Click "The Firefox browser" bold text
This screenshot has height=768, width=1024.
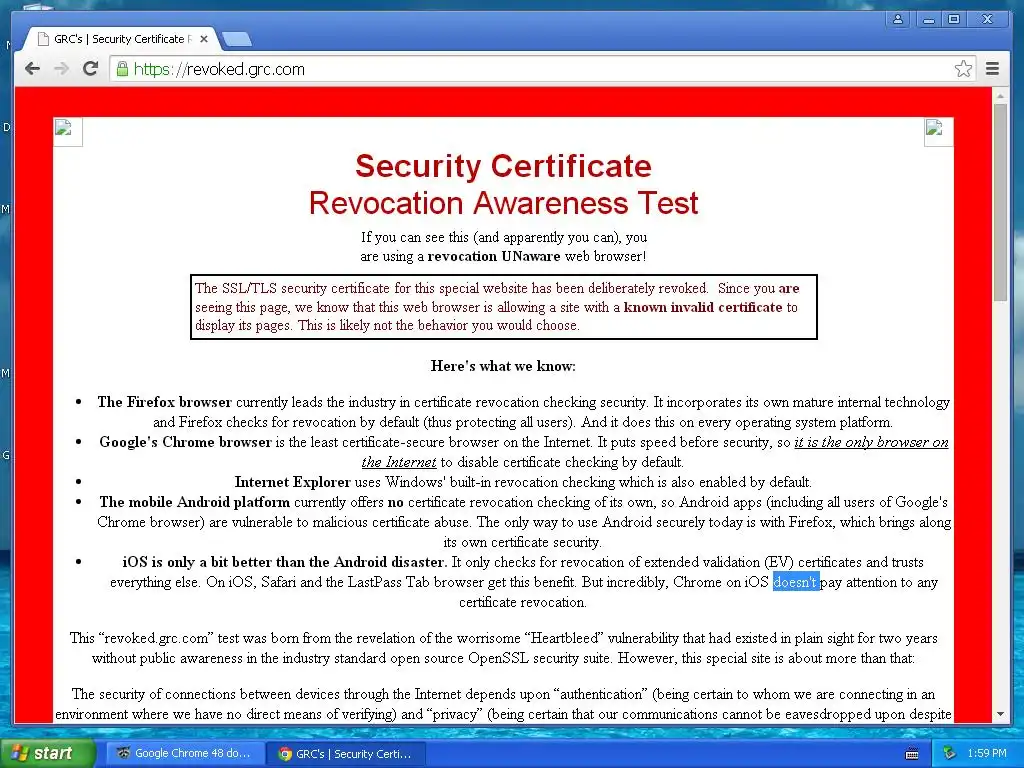point(165,402)
